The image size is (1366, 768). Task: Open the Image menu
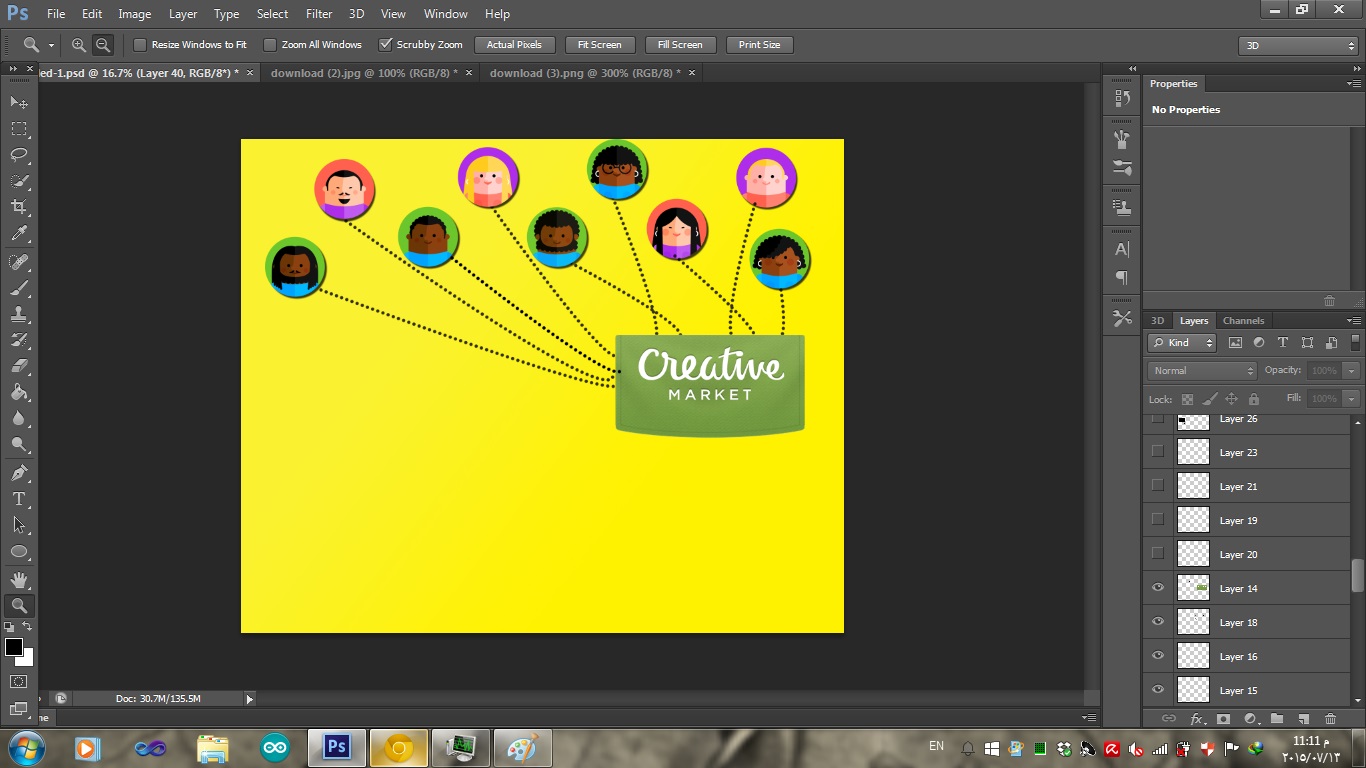point(135,14)
